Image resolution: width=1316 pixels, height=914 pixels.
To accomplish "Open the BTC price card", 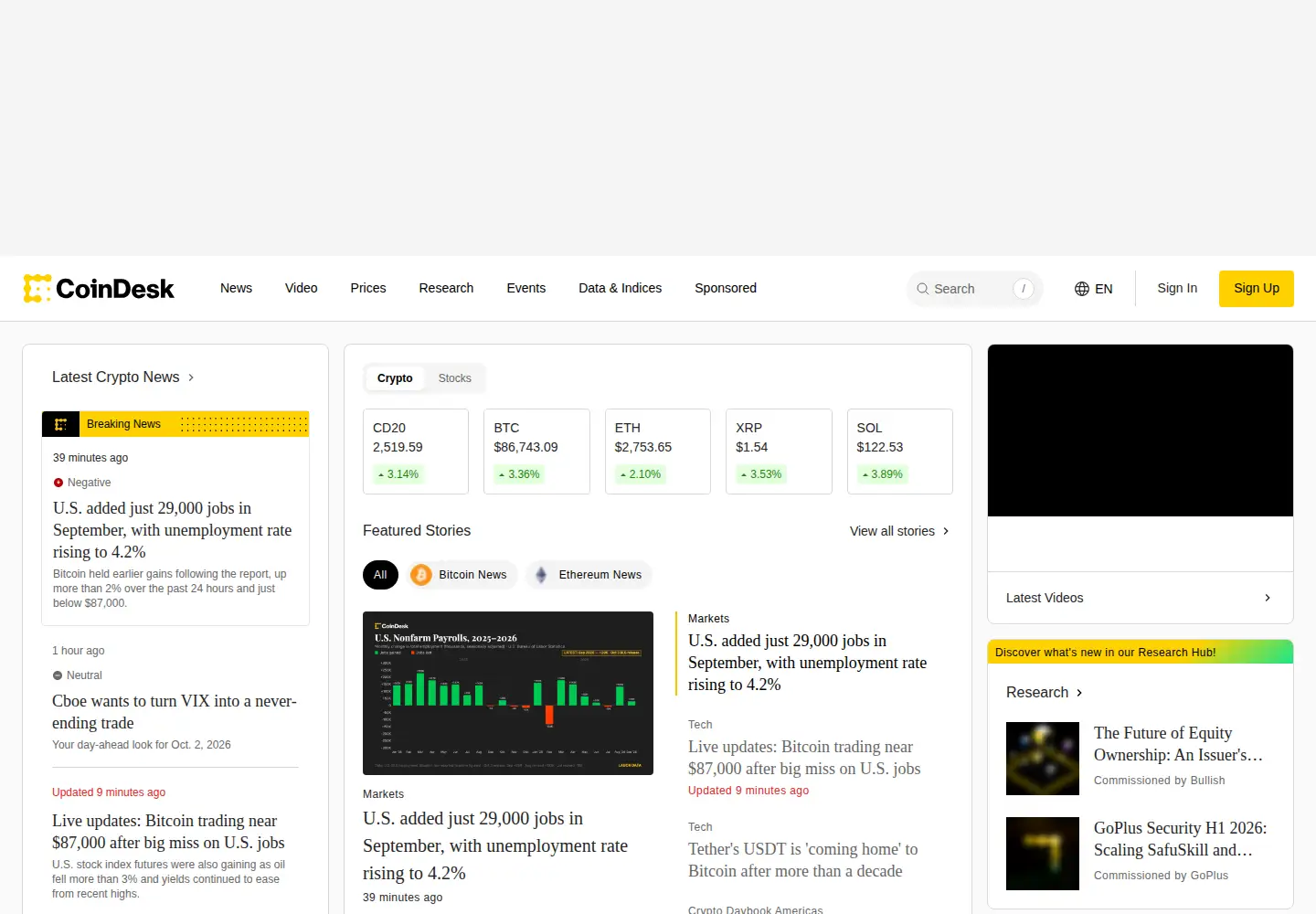I will click(x=536, y=452).
